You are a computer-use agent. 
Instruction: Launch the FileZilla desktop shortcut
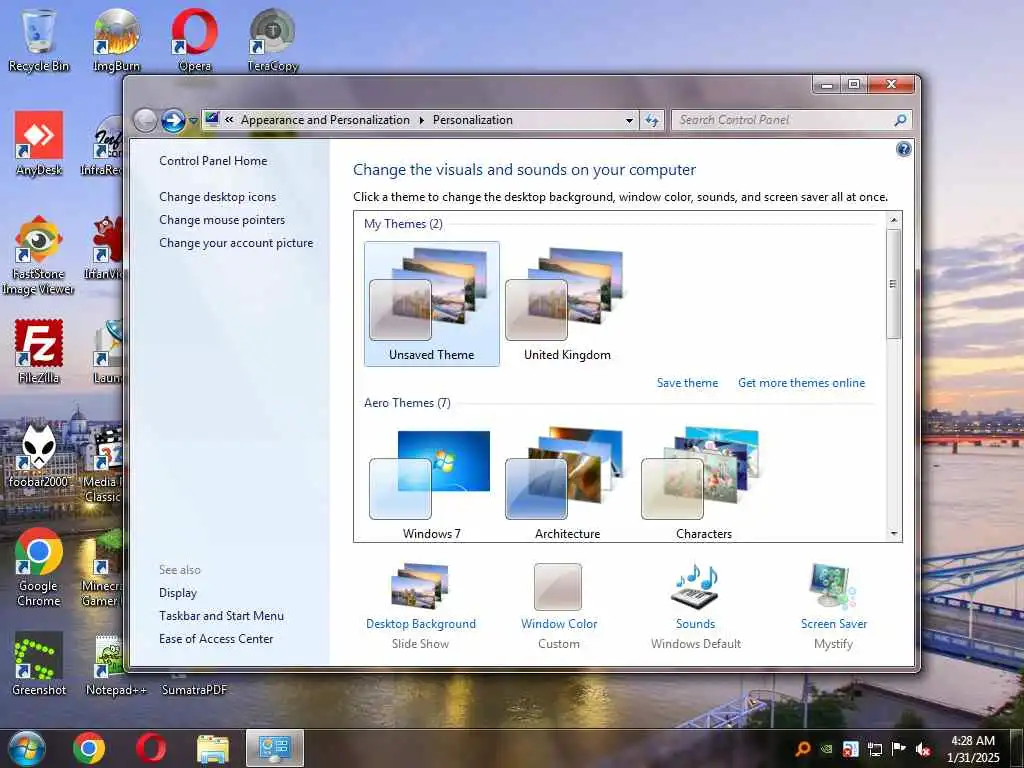click(39, 351)
